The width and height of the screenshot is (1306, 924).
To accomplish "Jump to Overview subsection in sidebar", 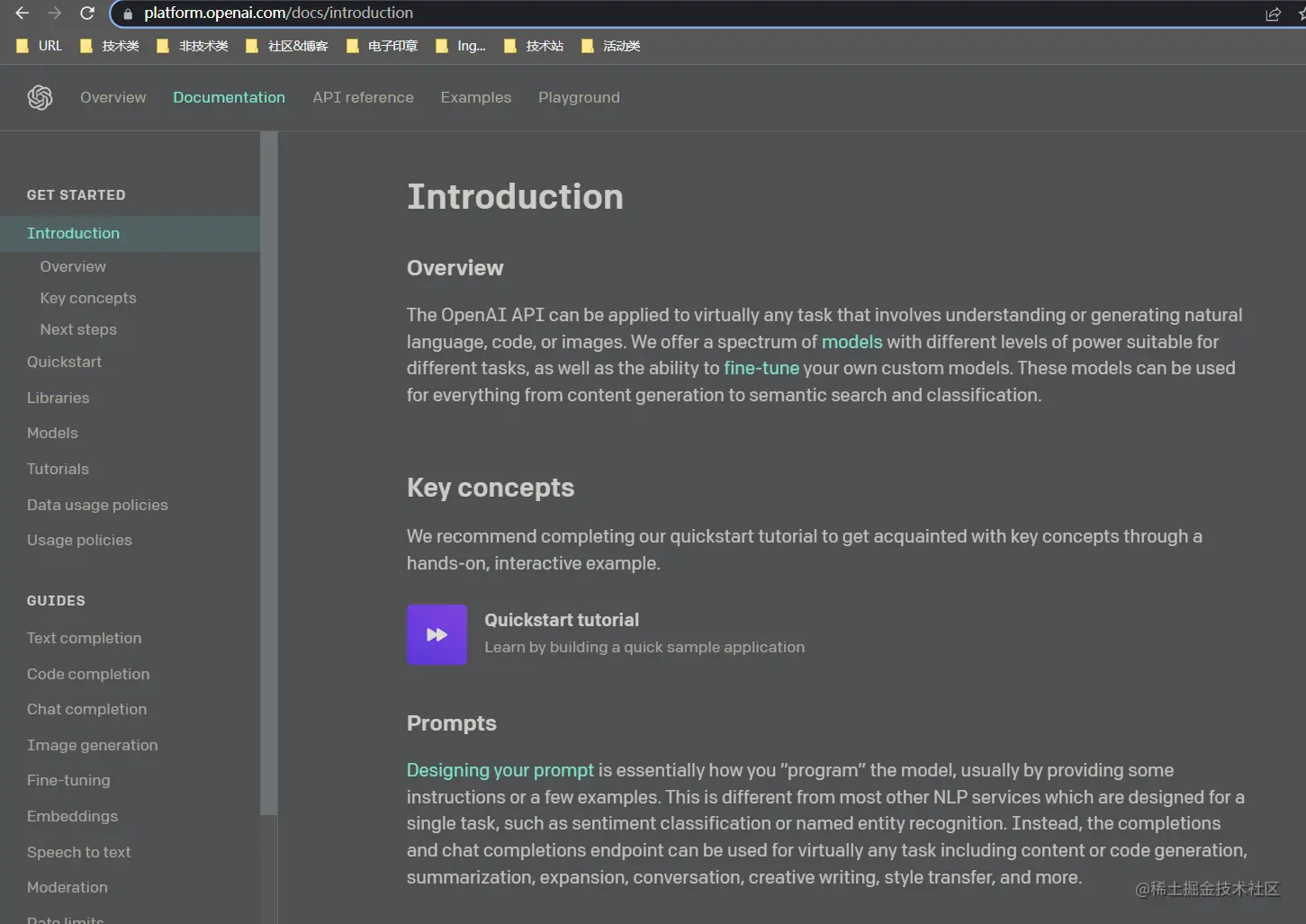I will click(73, 266).
